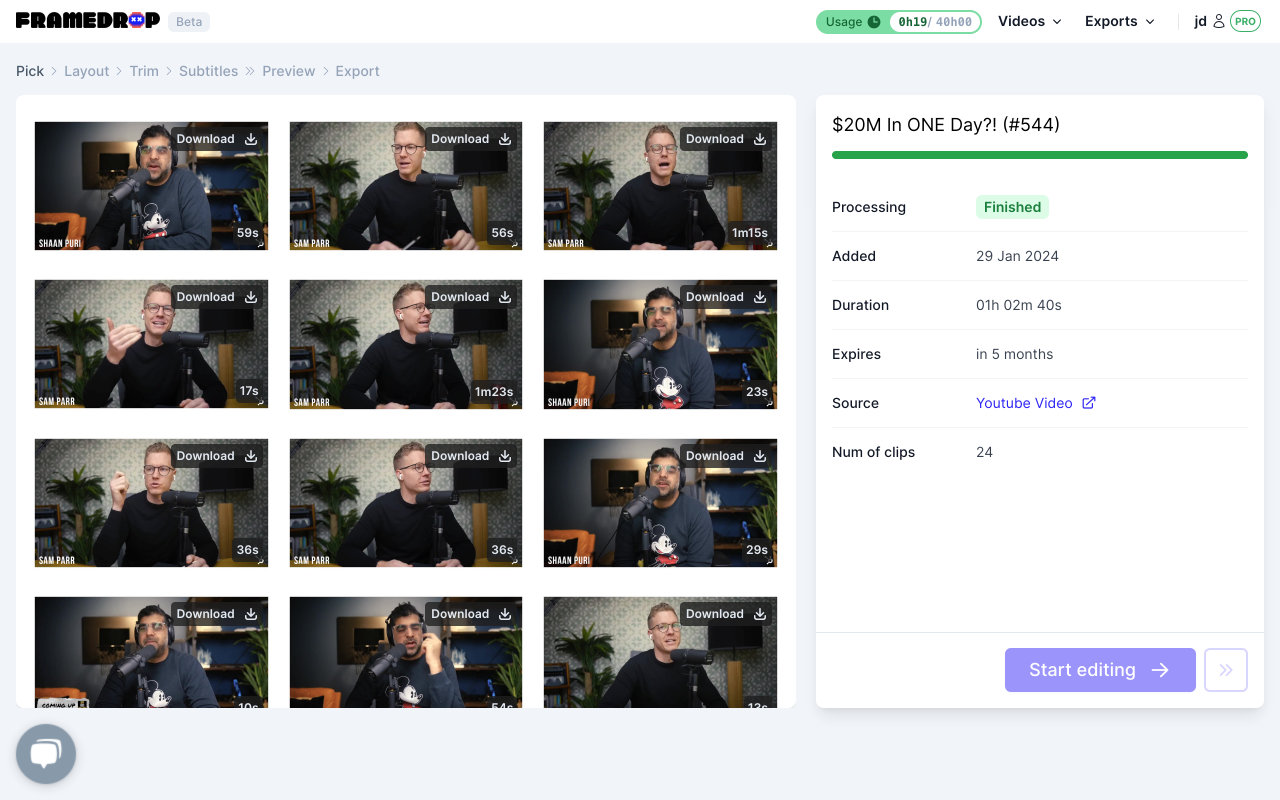Click the green processing progress bar
This screenshot has width=1280, height=800.
click(x=1040, y=155)
